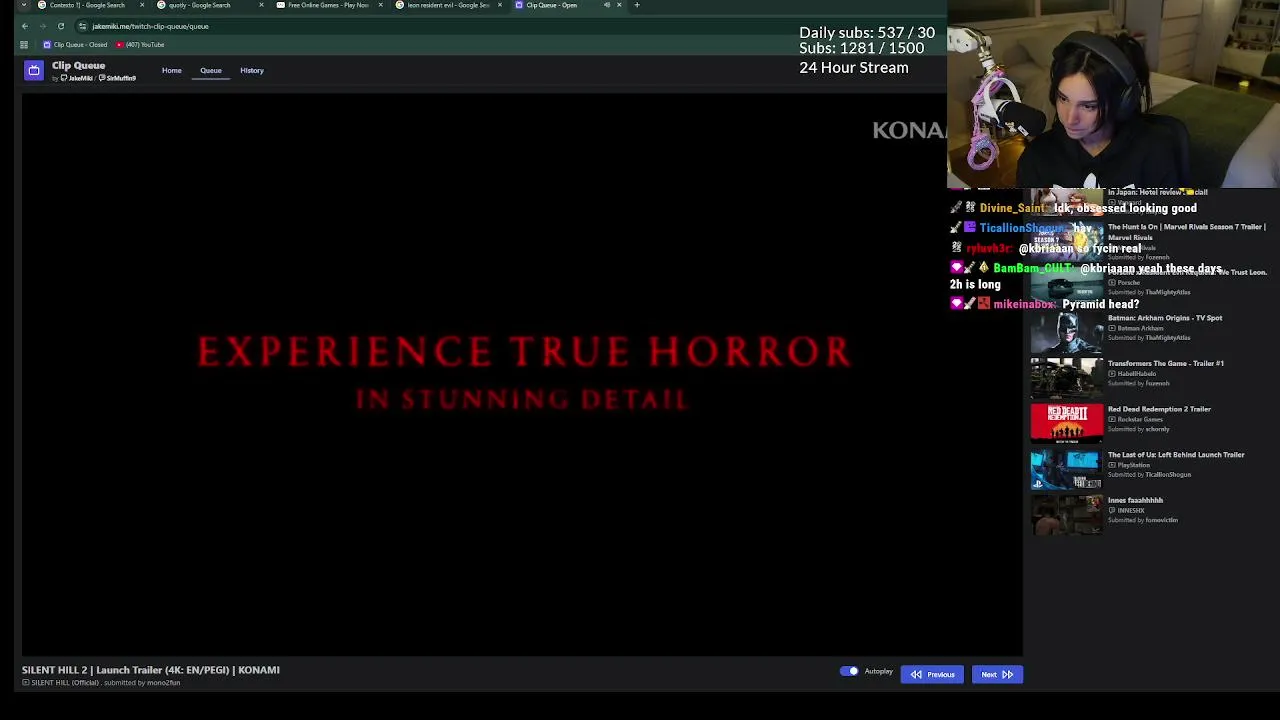Close the 'quotly - Google Search' tab
Viewport: 1280px width, 720px height.
[x=262, y=5]
